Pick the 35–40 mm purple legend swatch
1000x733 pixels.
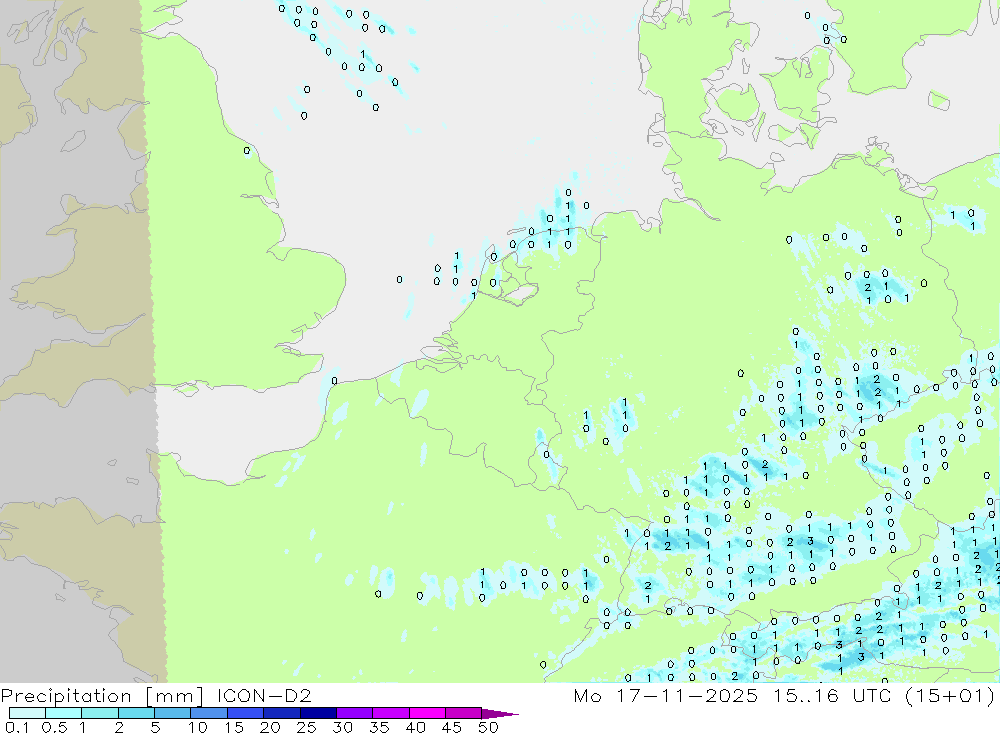click(x=391, y=713)
